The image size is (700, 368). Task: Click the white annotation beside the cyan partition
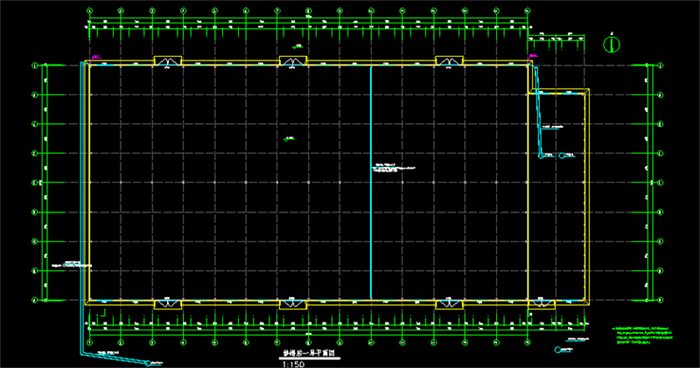pos(393,167)
